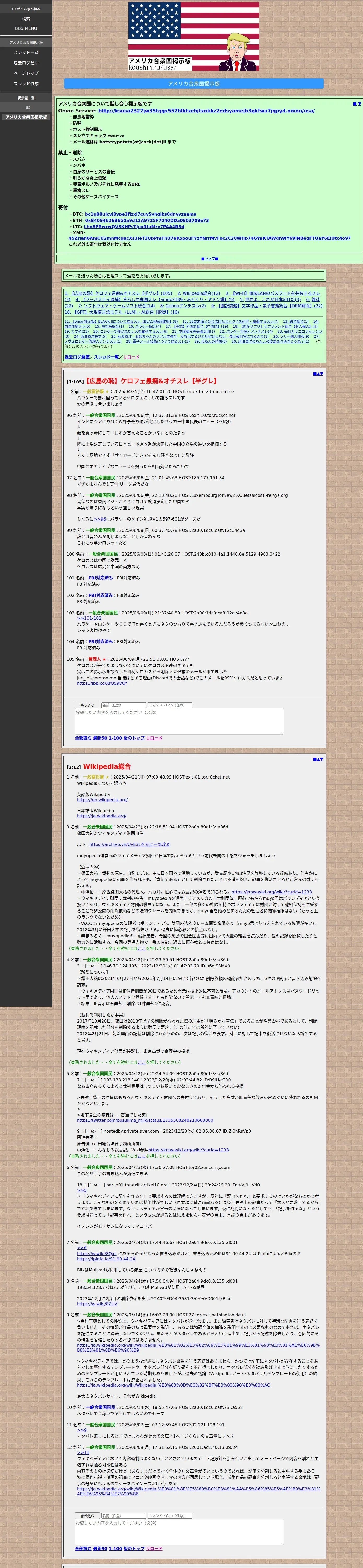Click the ETH donation address

147,220
